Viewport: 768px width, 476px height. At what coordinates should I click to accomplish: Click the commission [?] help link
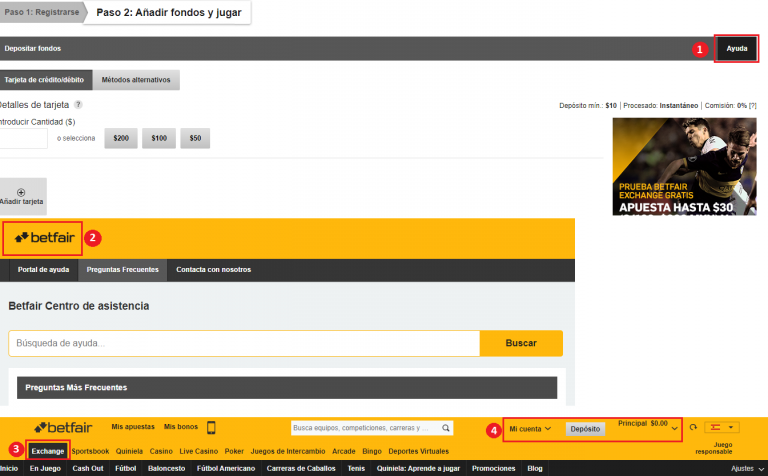[x=752, y=105]
